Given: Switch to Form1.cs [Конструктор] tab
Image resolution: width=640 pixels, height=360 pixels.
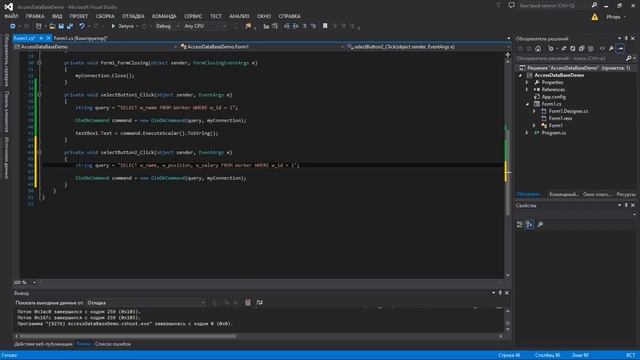Looking at the screenshot, I should [80, 38].
